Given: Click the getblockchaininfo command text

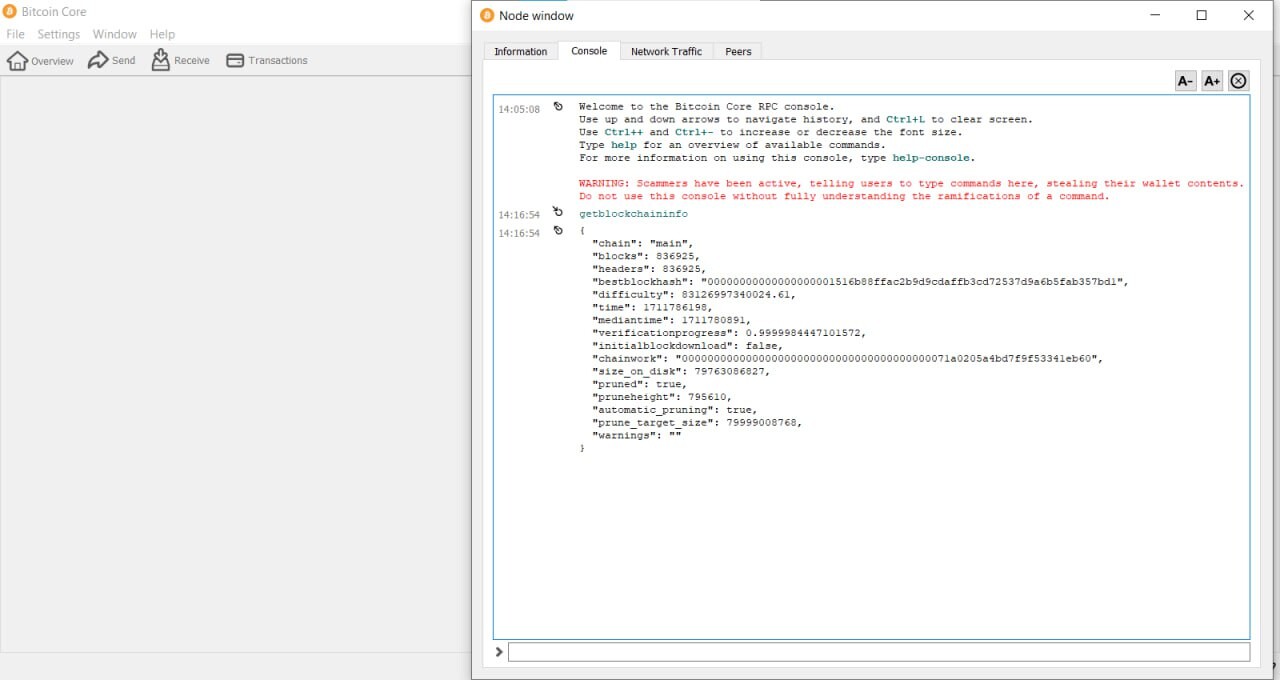Looking at the screenshot, I should pos(633,214).
